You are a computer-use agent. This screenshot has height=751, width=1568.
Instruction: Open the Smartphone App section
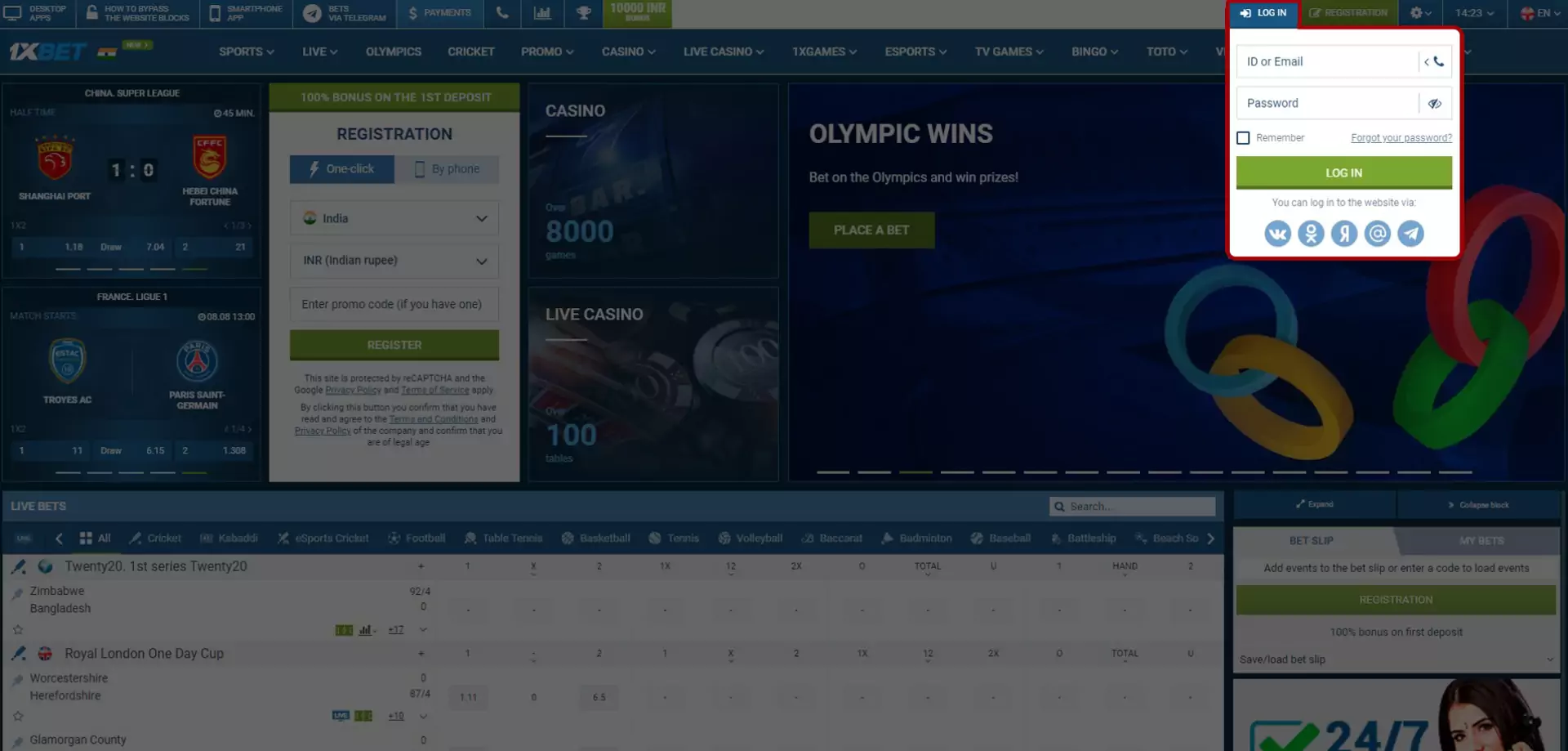point(244,13)
